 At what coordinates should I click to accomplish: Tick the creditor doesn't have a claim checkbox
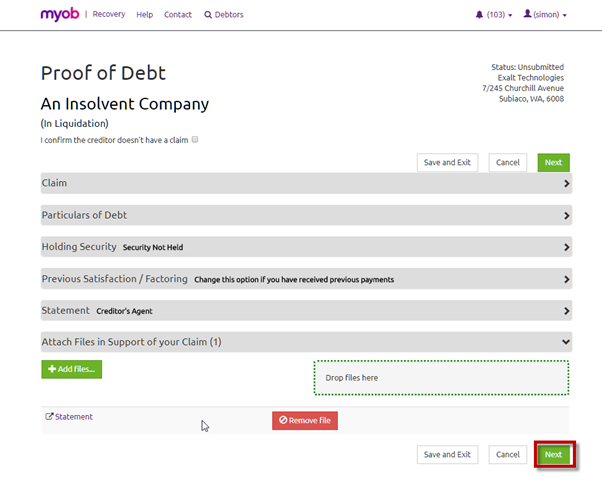point(195,139)
